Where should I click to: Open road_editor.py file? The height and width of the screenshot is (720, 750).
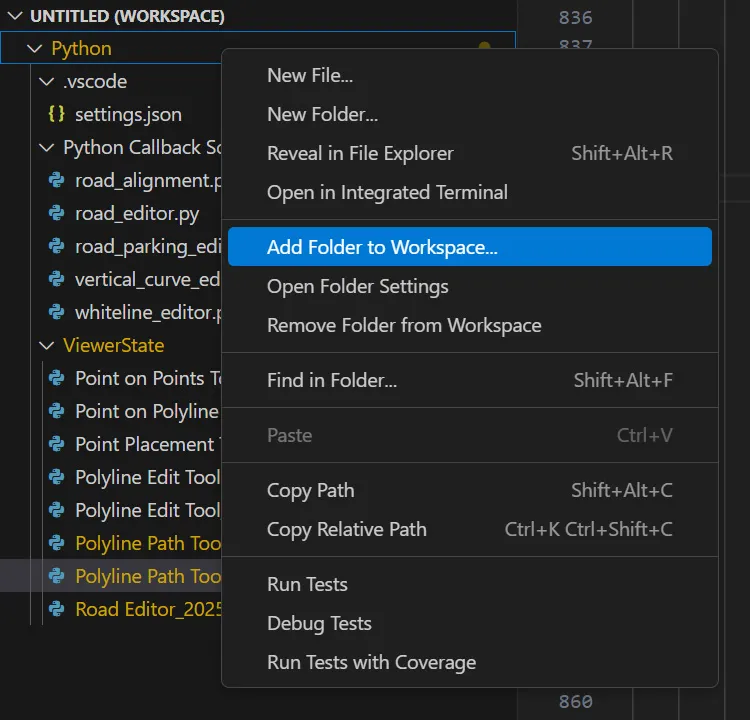tap(137, 214)
